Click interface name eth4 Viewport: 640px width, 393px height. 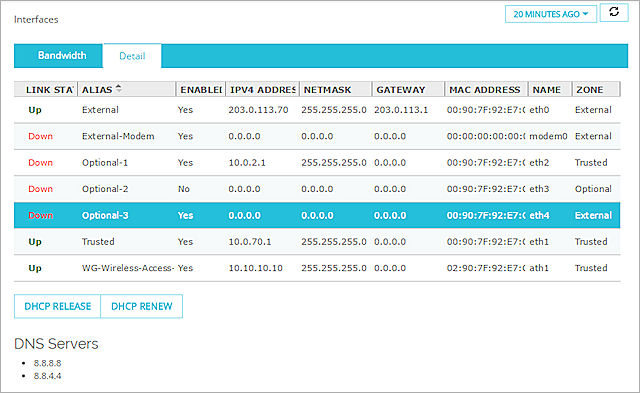539,215
